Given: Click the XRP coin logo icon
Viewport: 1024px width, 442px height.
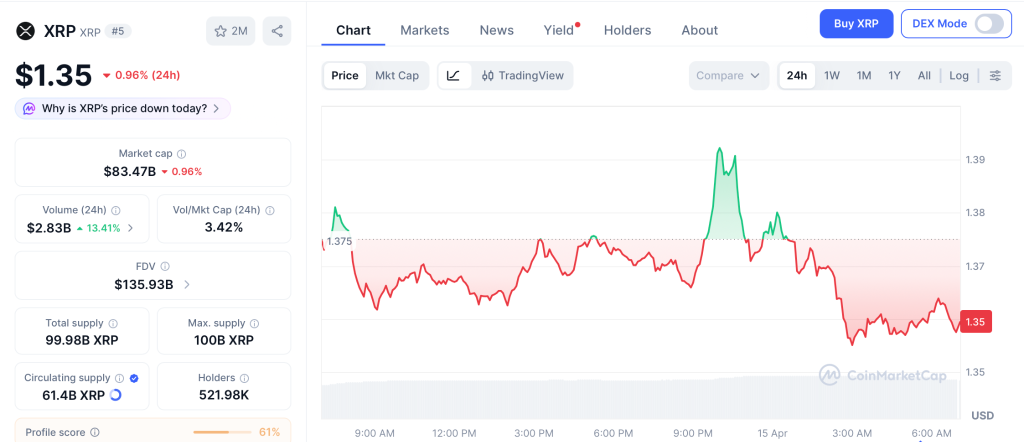Looking at the screenshot, I should [x=26, y=31].
